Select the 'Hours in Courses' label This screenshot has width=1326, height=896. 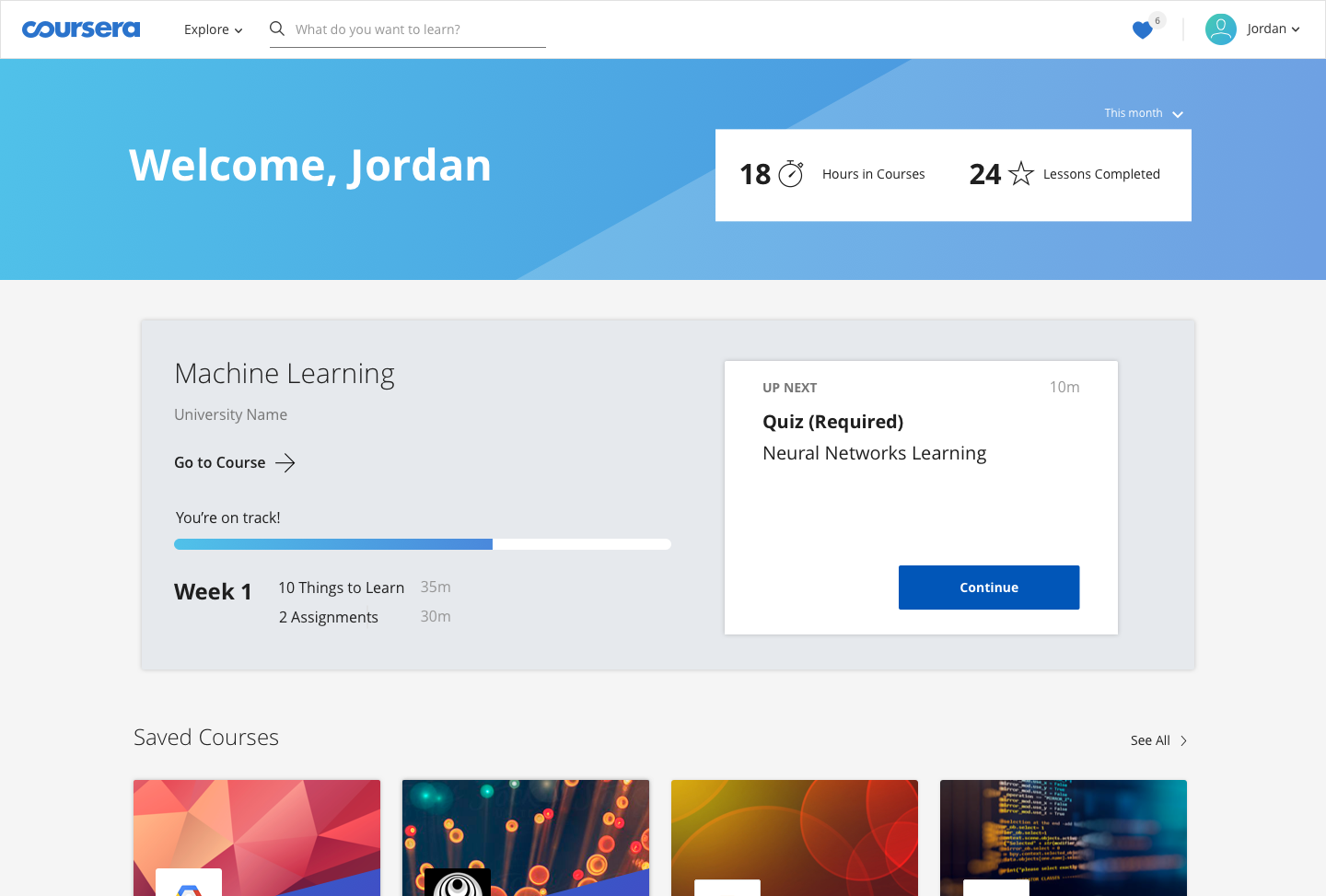(873, 174)
